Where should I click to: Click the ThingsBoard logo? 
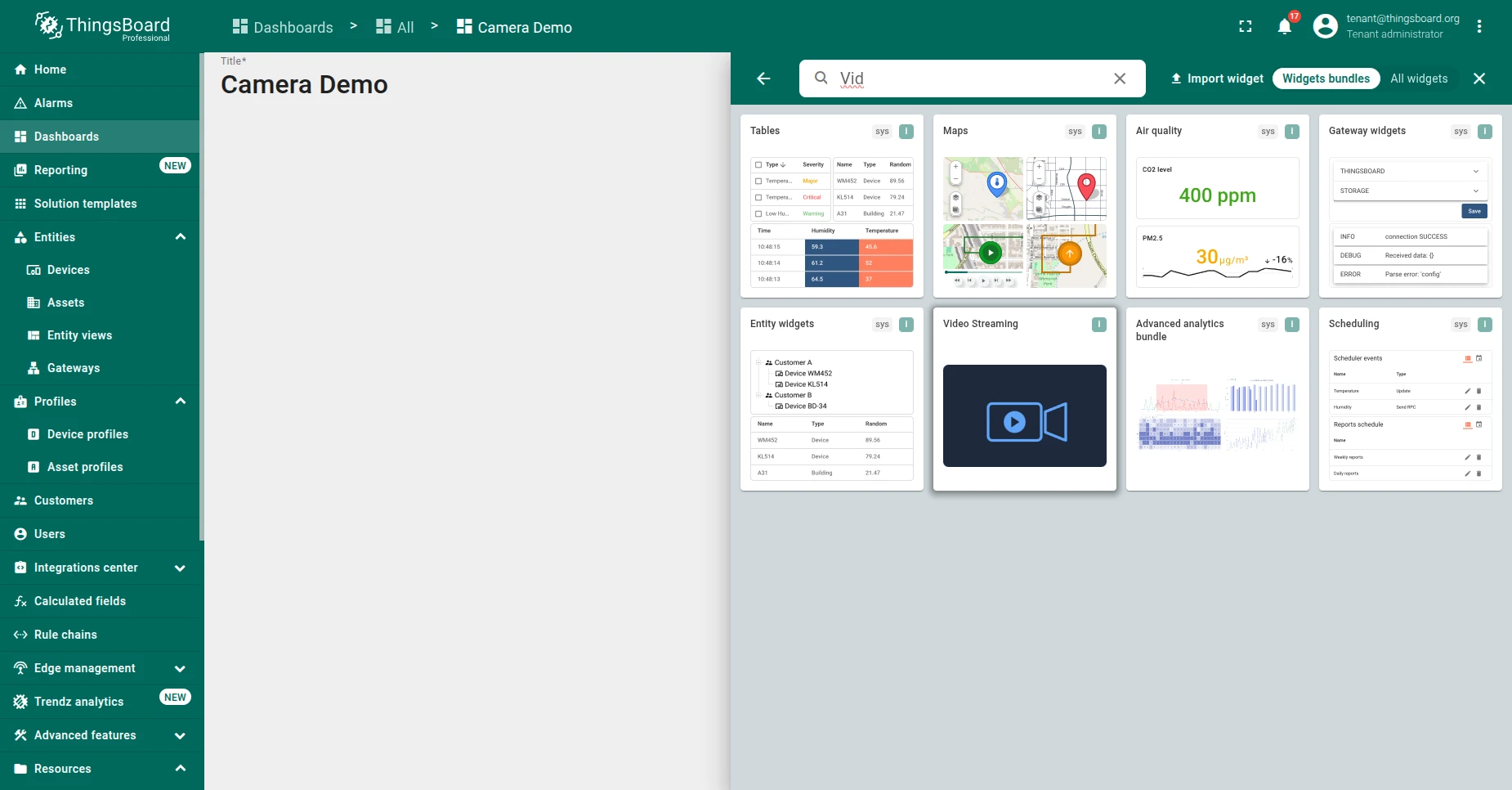(102, 26)
